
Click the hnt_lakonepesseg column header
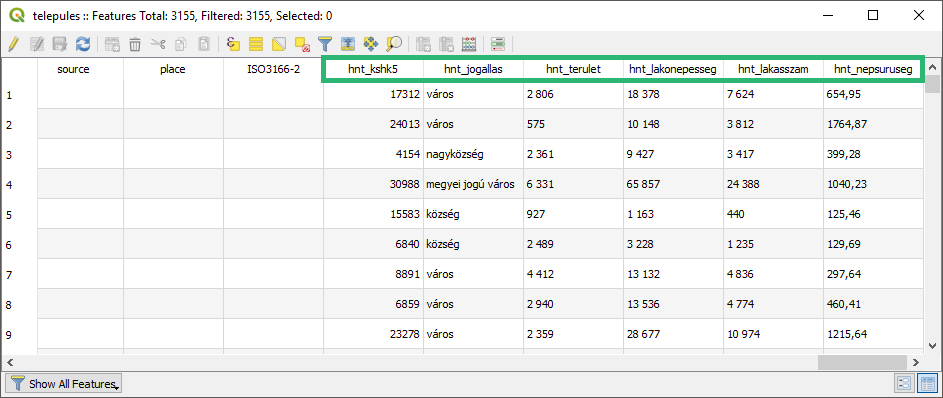click(x=673, y=69)
